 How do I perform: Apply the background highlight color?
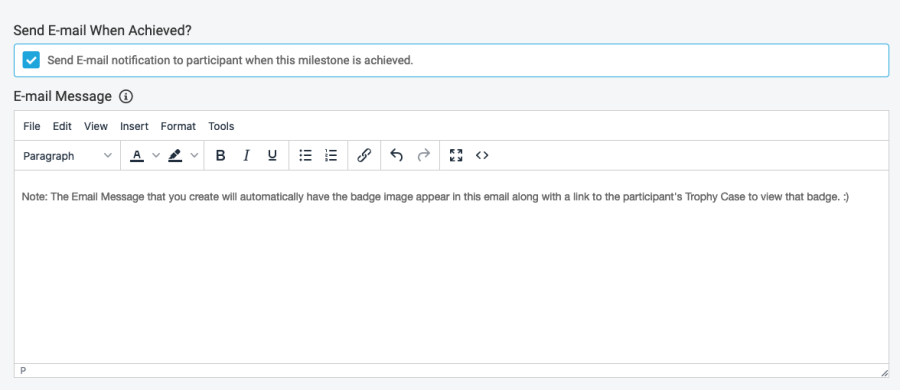pos(175,156)
